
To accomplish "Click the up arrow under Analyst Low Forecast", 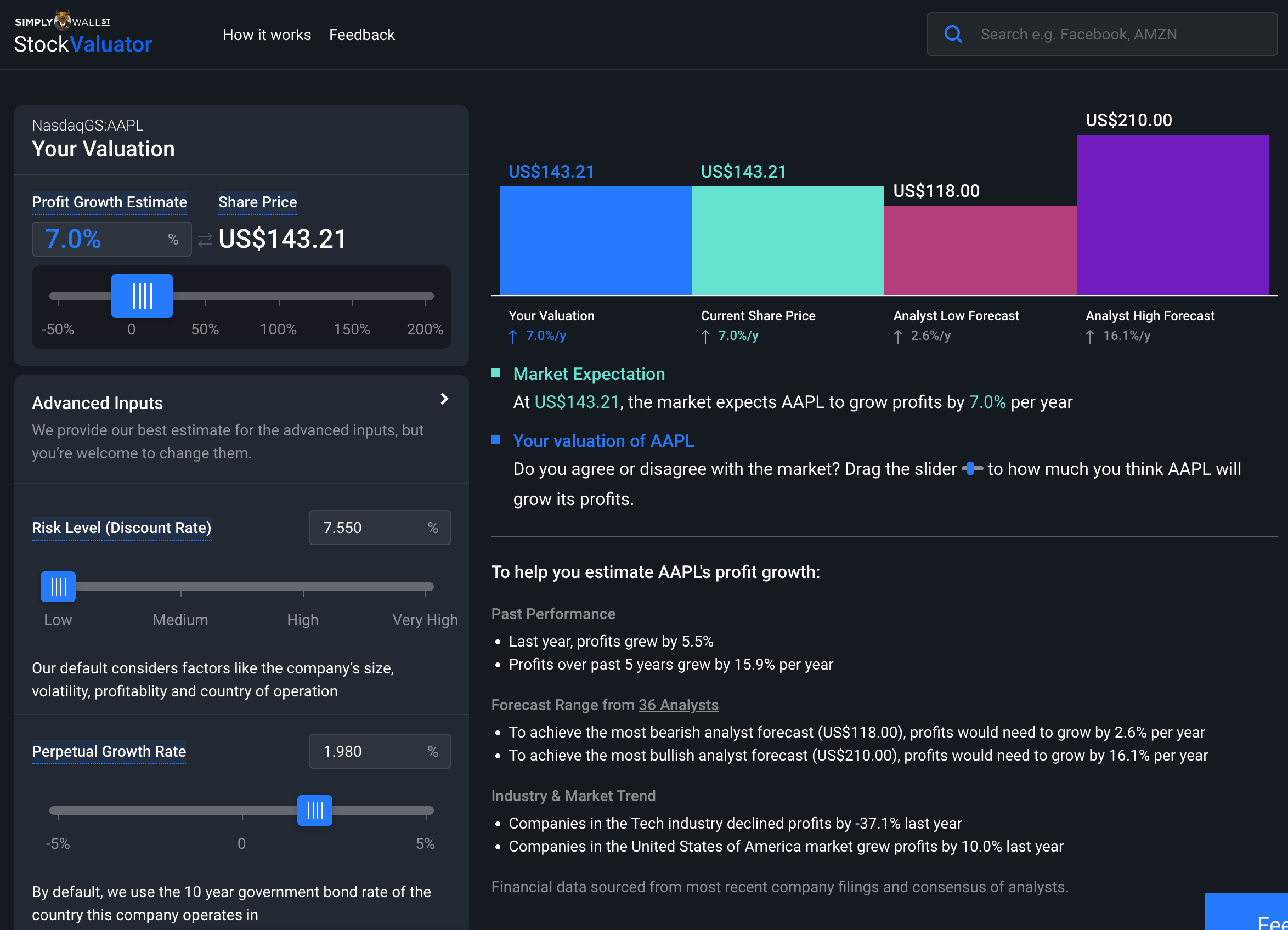I will 898,337.
